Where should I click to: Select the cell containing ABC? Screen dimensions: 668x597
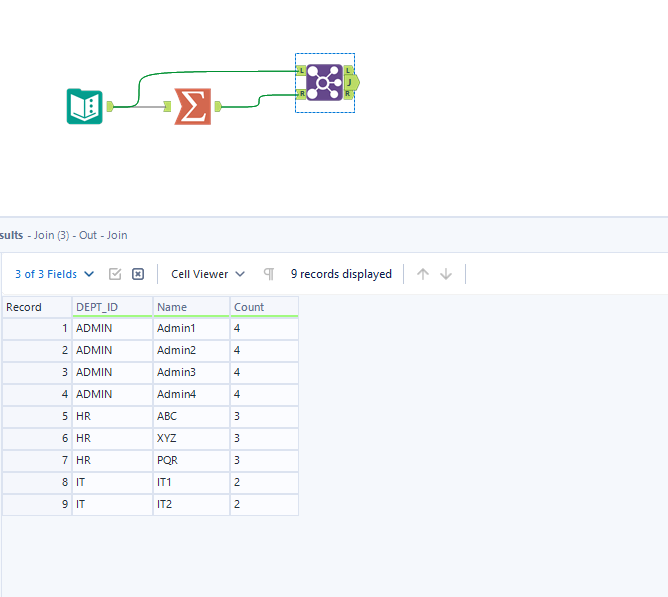(x=191, y=417)
